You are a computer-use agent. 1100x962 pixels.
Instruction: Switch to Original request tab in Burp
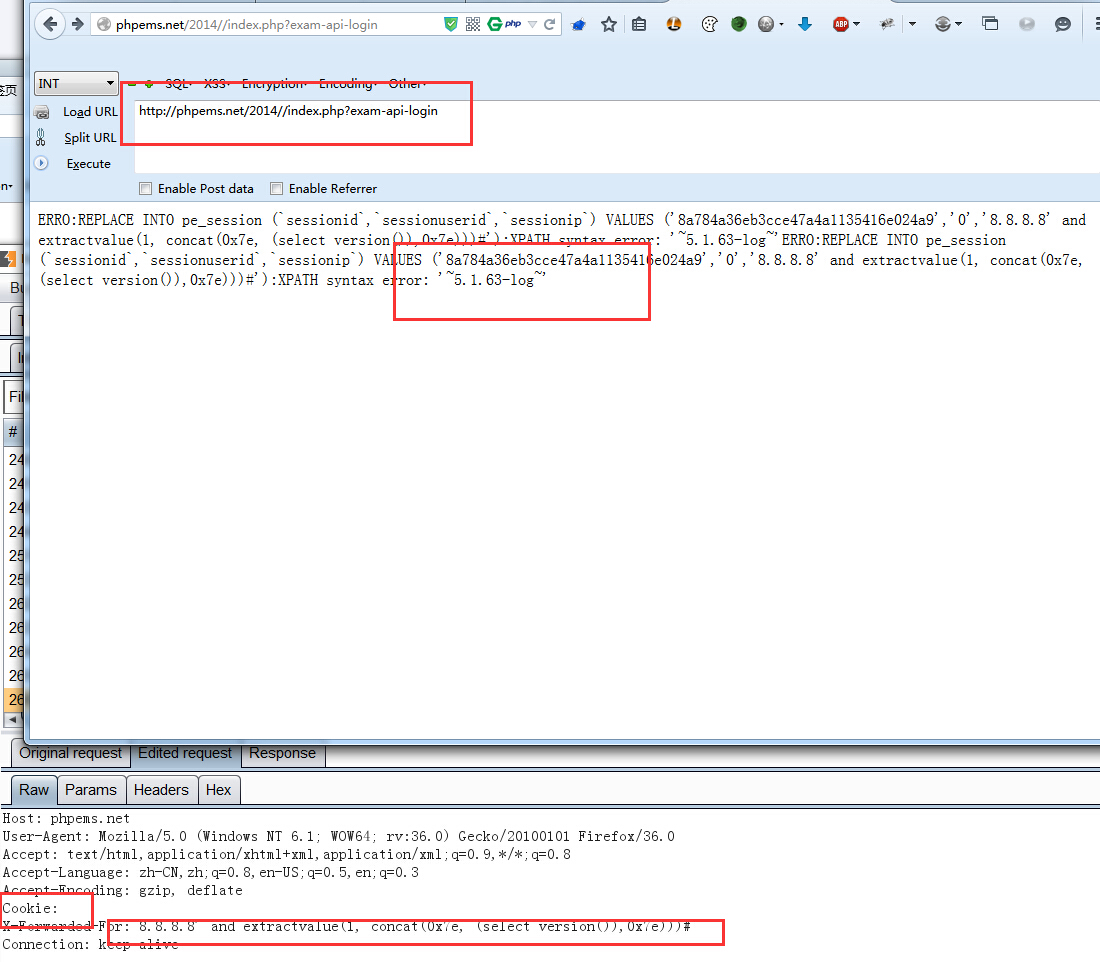click(70, 754)
